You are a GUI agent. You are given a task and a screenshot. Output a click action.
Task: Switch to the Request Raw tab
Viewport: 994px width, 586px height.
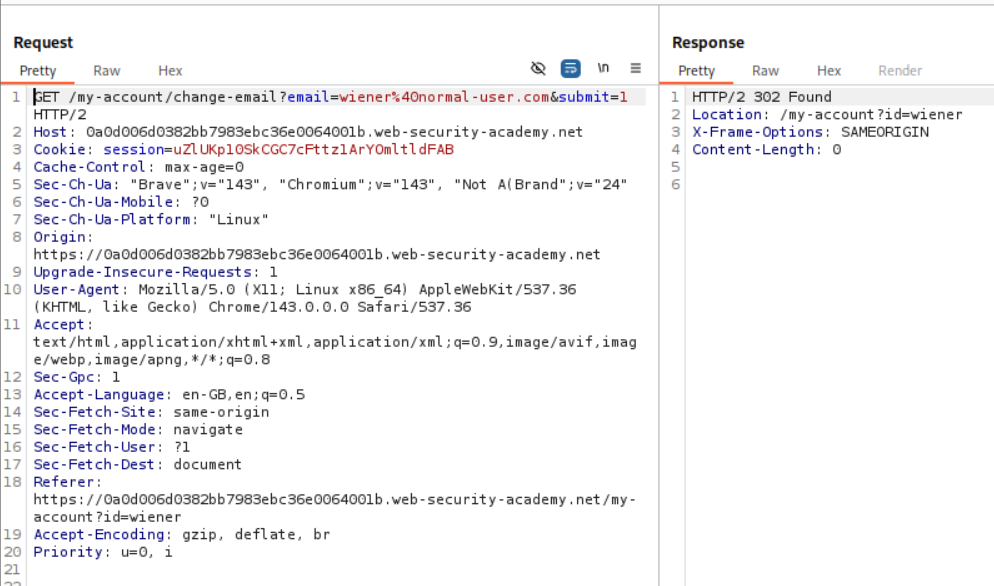(107, 71)
